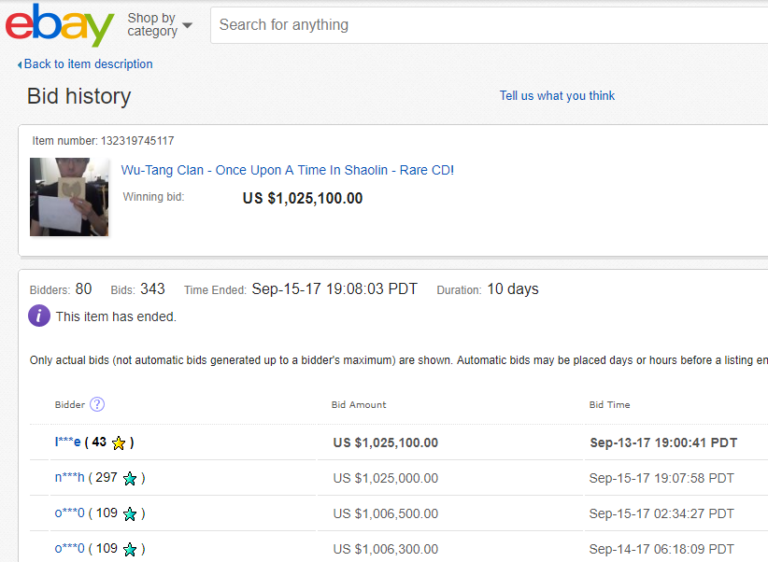Viewport: 768px width, 562px height.
Task: Open the Wu-Tang Clan item thumbnail
Action: click(x=69, y=197)
